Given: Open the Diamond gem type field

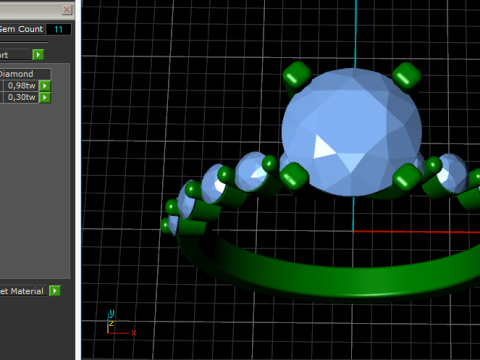Looking at the screenshot, I should point(25,74).
